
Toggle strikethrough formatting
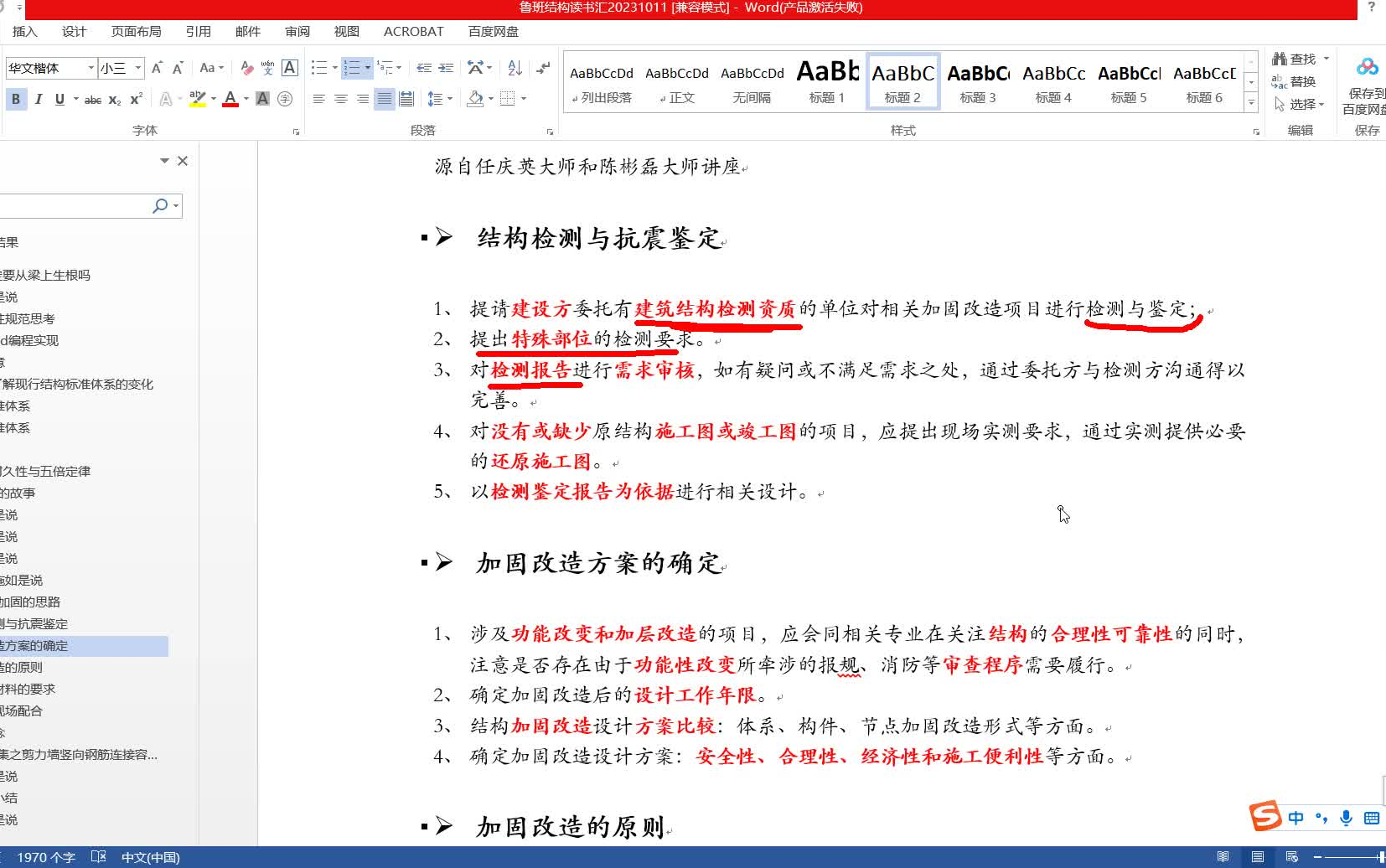coord(93,100)
